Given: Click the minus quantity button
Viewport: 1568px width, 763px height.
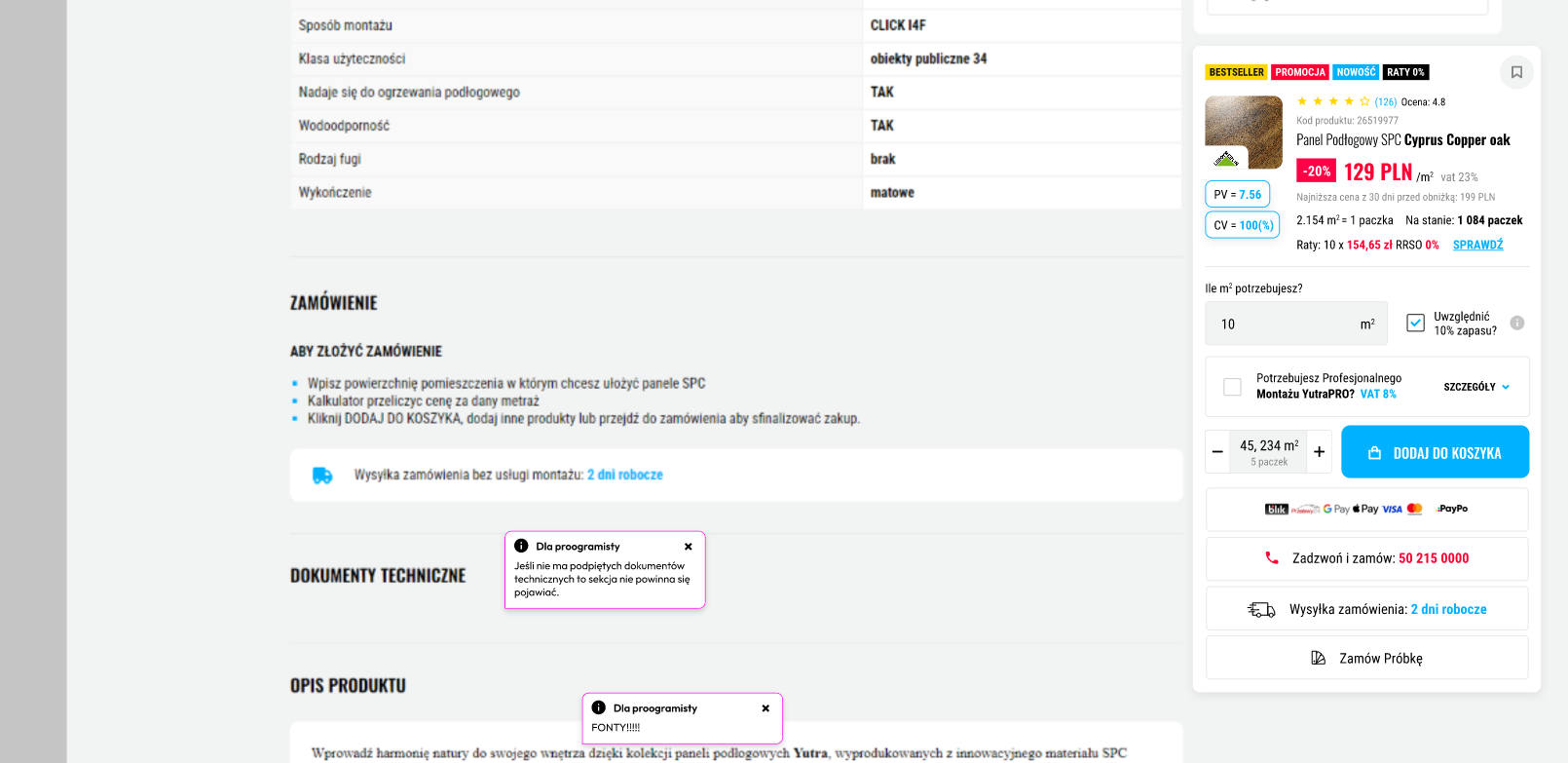Looking at the screenshot, I should click(1217, 452).
